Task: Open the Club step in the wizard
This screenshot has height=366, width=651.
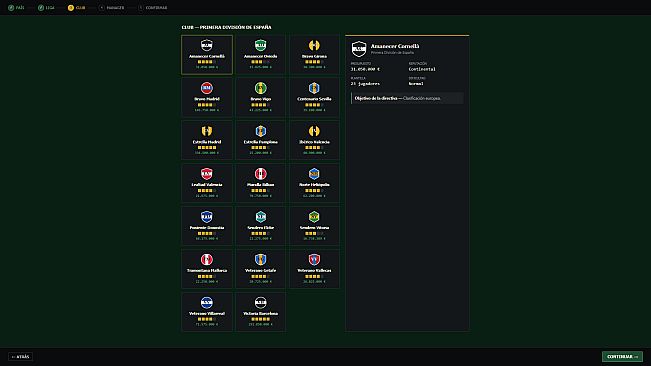Action: pyautogui.click(x=76, y=8)
